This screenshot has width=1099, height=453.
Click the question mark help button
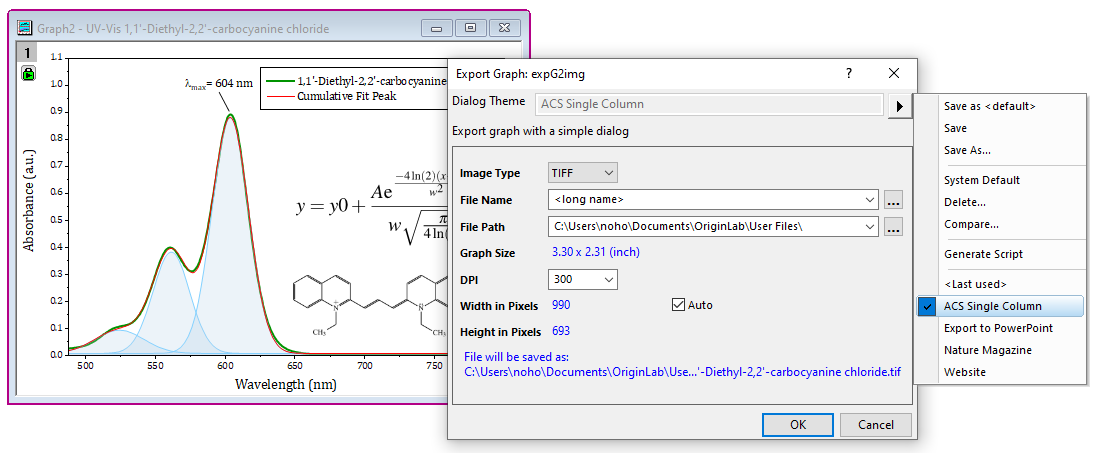click(x=848, y=74)
